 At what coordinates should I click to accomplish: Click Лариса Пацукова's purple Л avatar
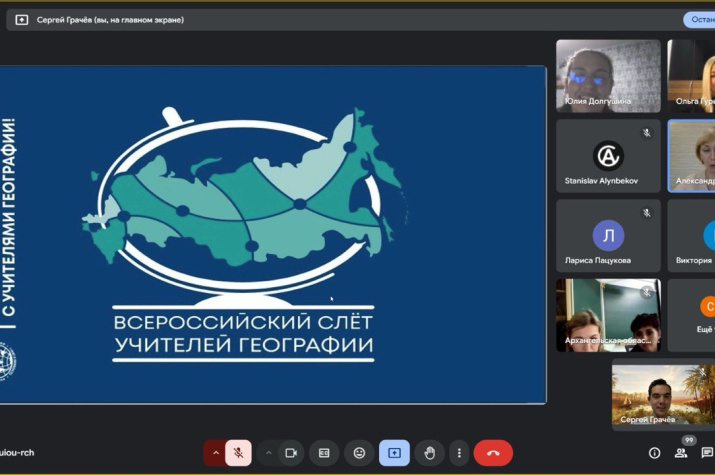[608, 235]
